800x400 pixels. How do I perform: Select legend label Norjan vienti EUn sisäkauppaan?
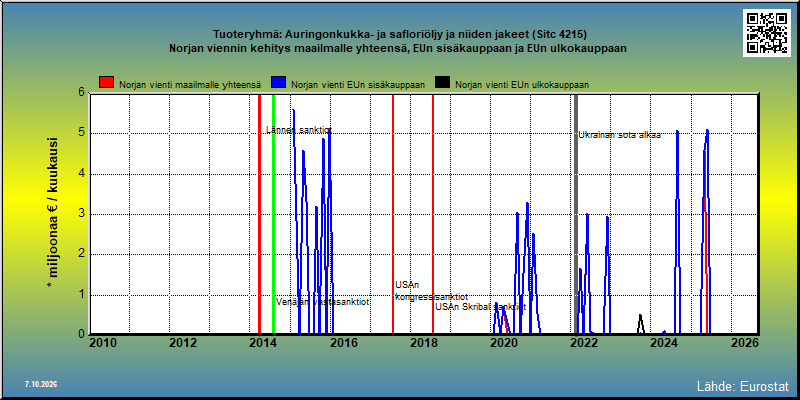pyautogui.click(x=358, y=85)
